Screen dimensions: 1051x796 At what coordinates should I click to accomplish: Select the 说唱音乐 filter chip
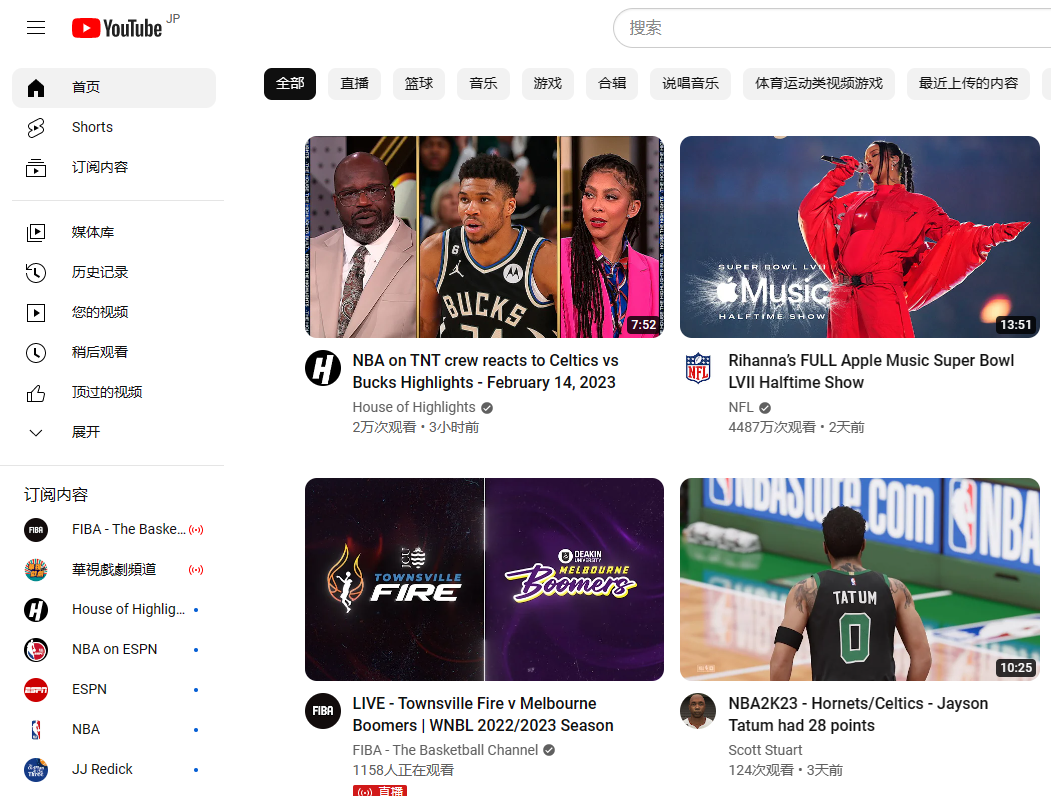(690, 84)
